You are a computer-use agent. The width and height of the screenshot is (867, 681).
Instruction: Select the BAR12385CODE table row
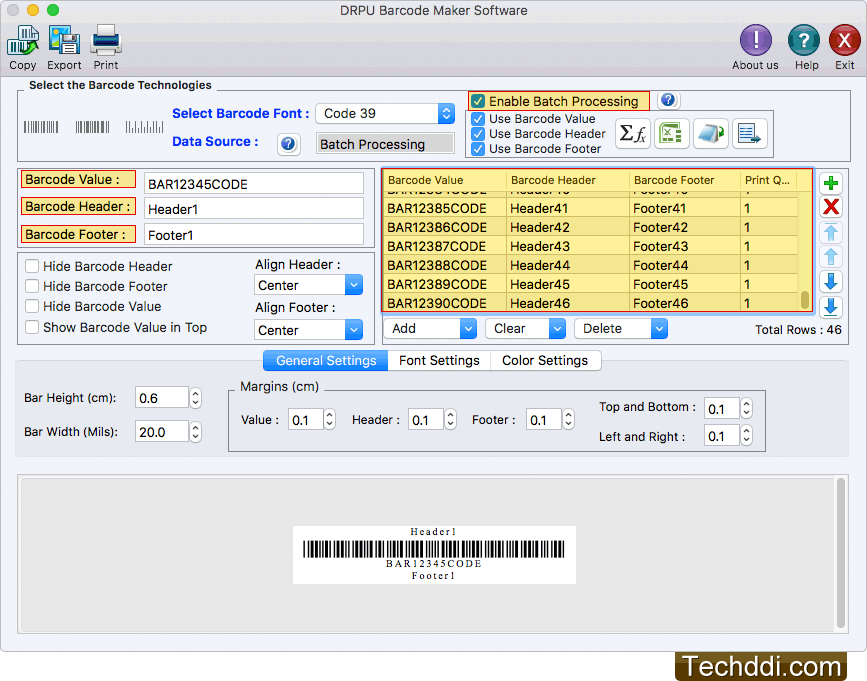tap(592, 208)
